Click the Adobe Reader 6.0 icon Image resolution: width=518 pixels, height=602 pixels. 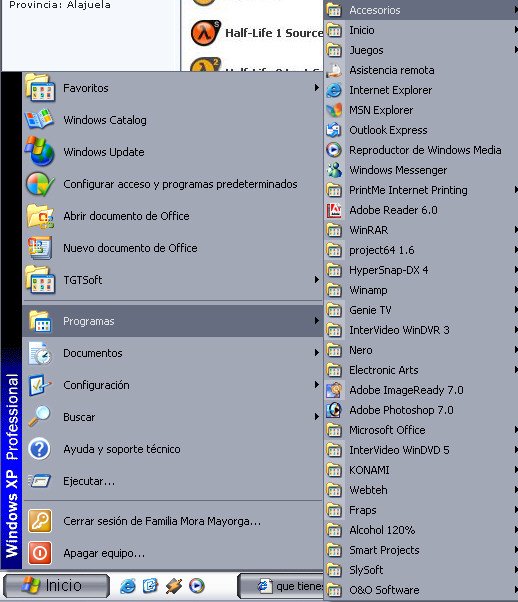(334, 210)
